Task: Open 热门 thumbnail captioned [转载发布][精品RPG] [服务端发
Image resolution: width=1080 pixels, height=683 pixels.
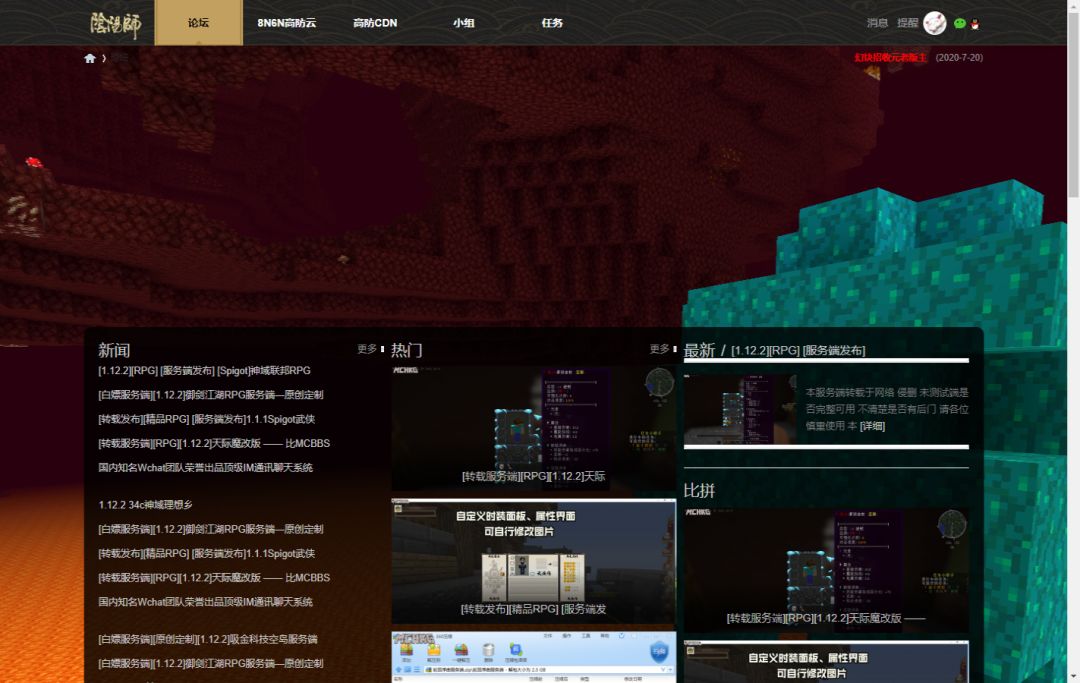Action: click(534, 561)
